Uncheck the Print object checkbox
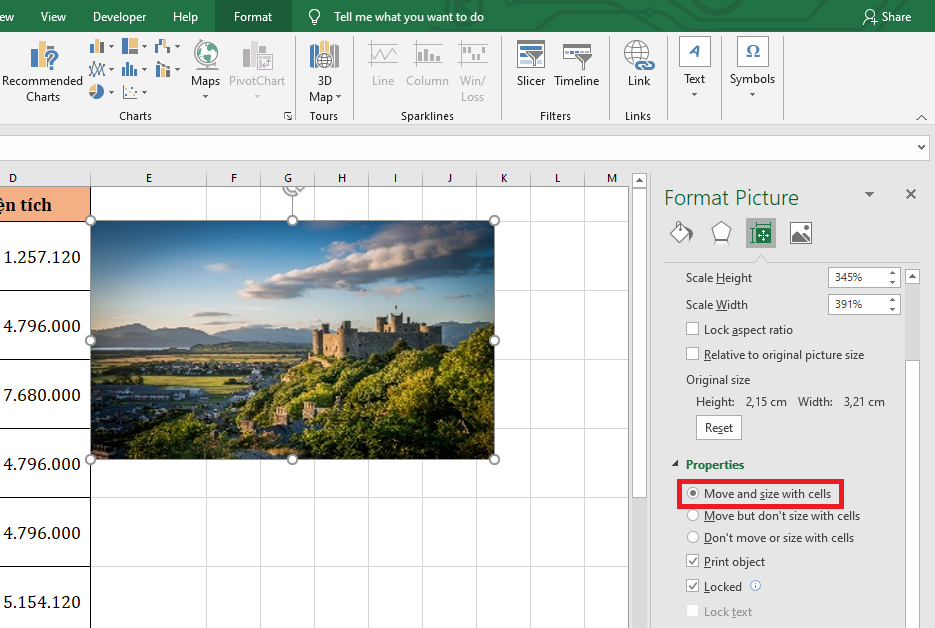 [x=693, y=562]
